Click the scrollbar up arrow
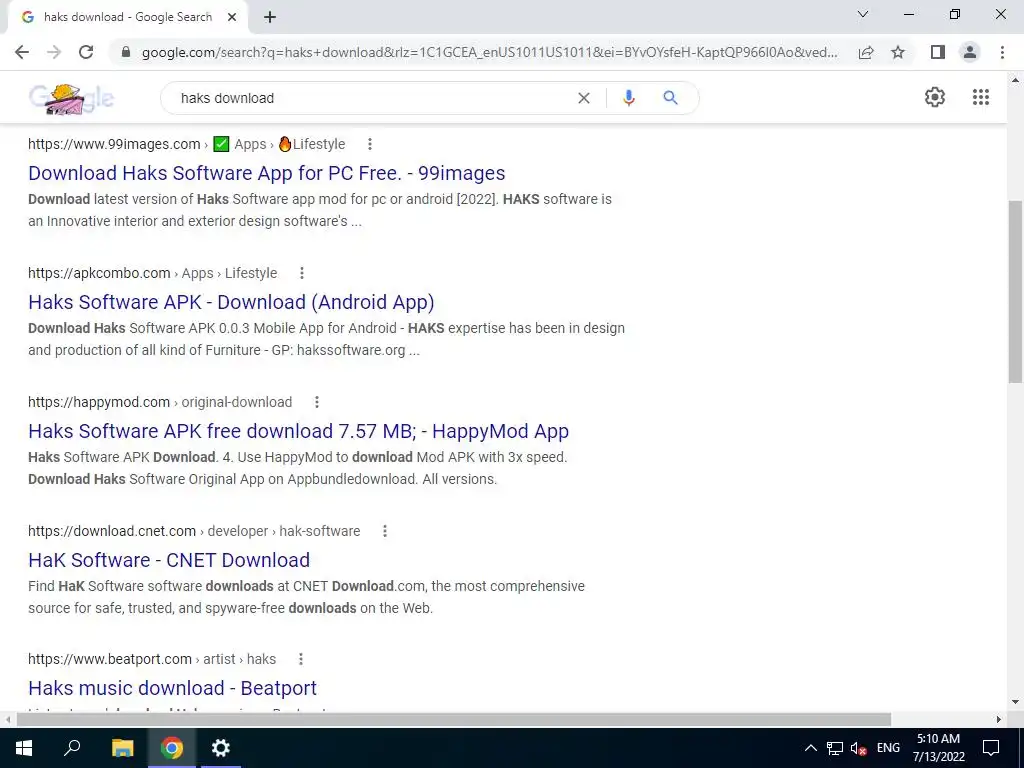Screen dimensions: 1024x768 (x=1016, y=81)
